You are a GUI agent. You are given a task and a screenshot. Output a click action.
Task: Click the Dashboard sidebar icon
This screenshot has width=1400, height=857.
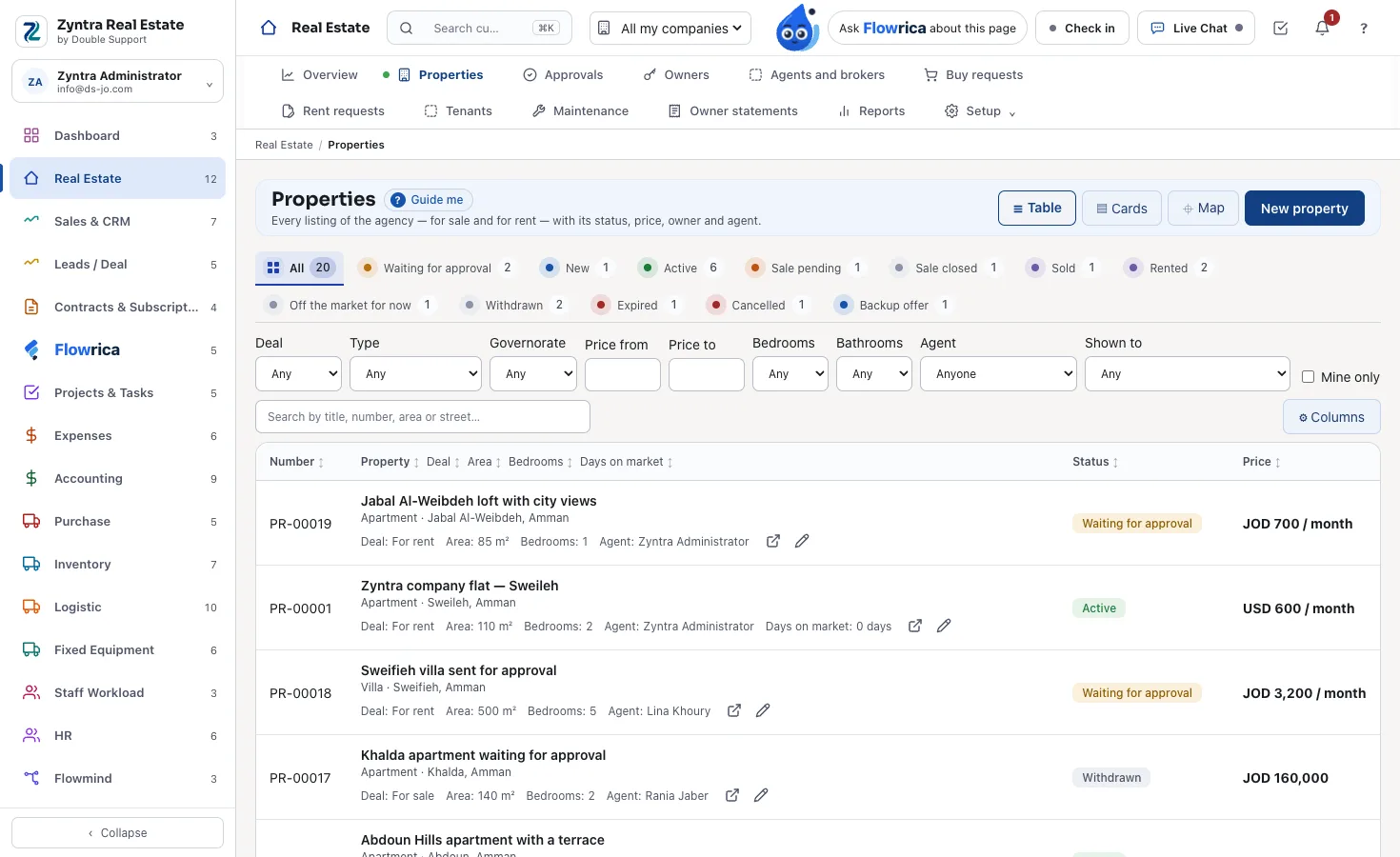pyautogui.click(x=31, y=135)
